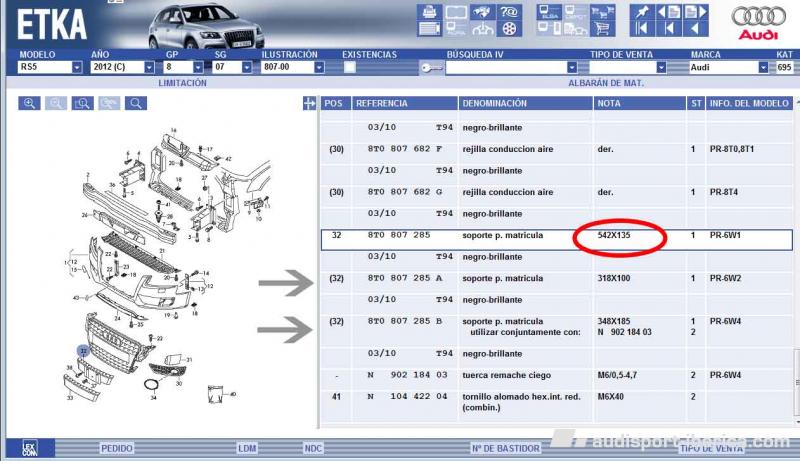Click the LEXCON icon in footer
Viewport: 800px width, 461px height.
(x=30, y=448)
